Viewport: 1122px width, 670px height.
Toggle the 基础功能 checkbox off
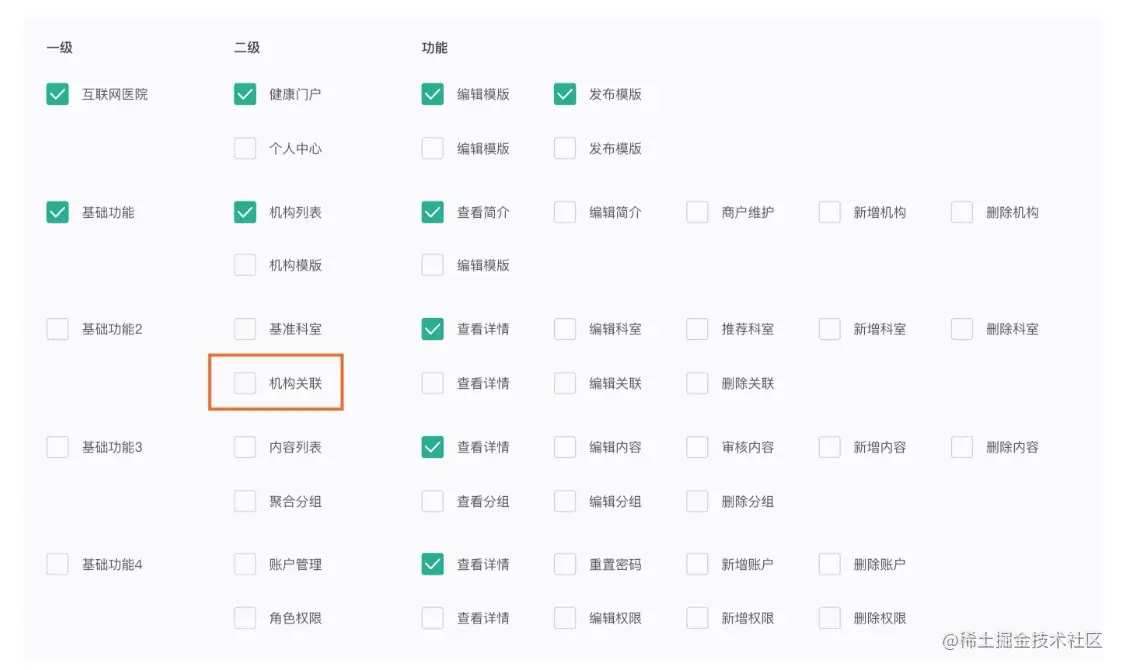(x=57, y=211)
